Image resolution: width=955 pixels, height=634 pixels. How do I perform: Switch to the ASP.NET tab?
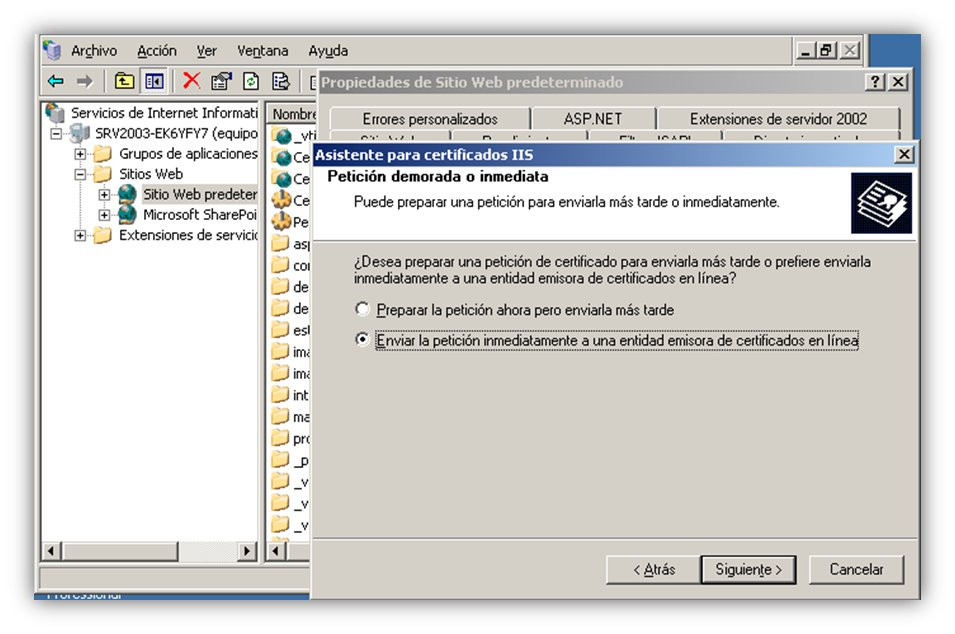(593, 118)
